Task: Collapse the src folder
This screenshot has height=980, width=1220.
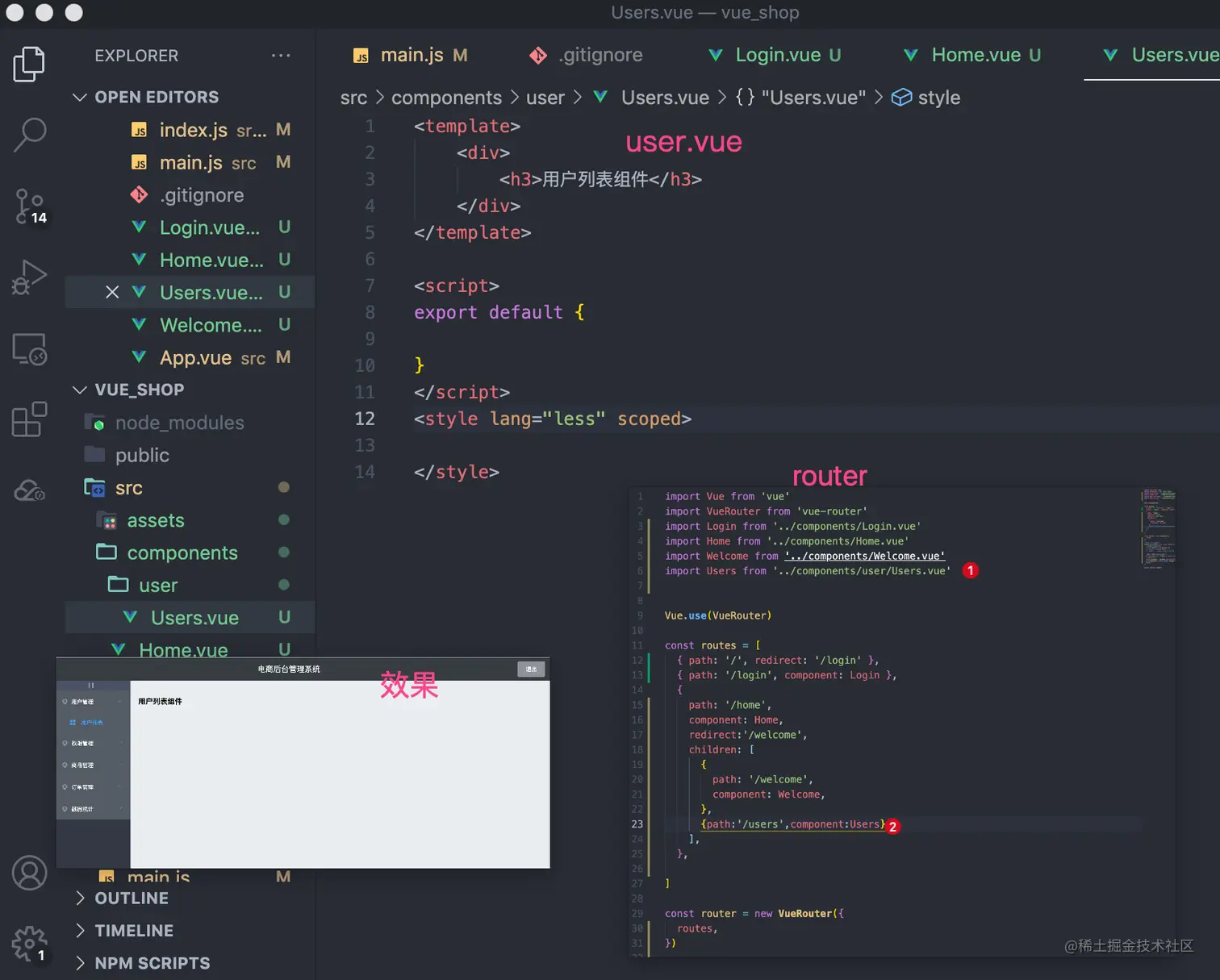Action: (190, 488)
